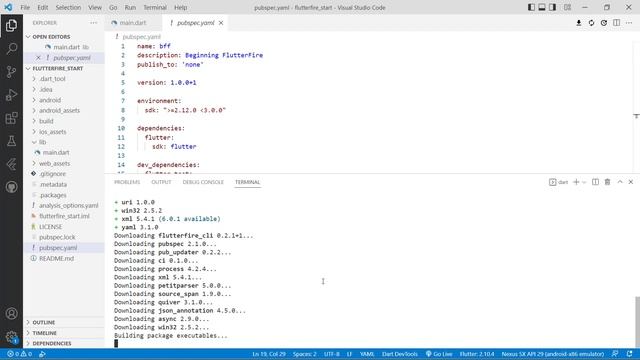
Task: Click the terminal vertical scrollbar
Action: point(637,322)
